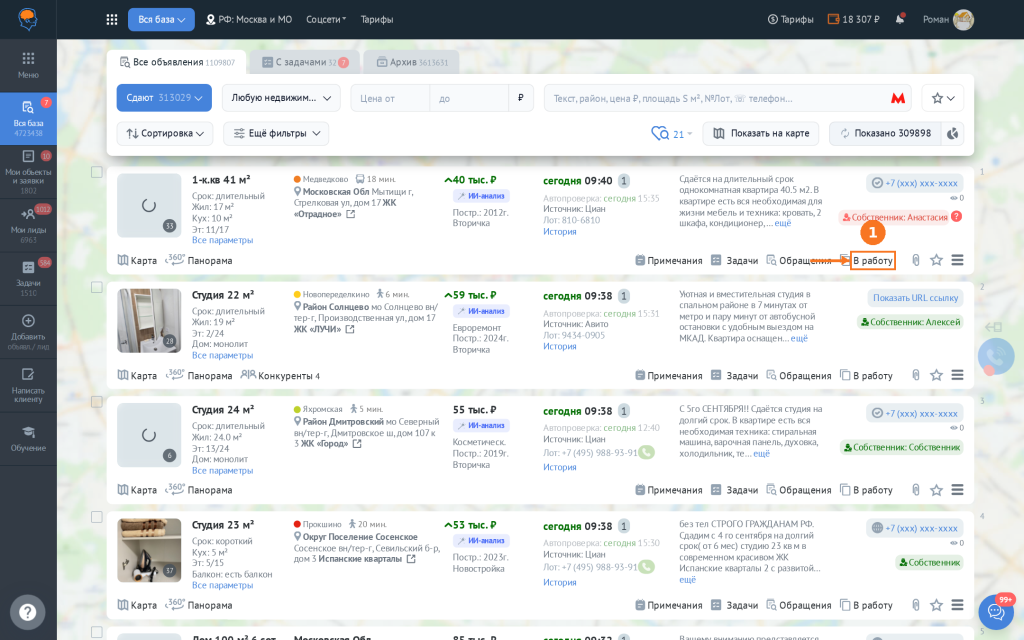The height and width of the screenshot is (640, 1024).
Task: Switch to Архив tab
Action: click(x=411, y=62)
